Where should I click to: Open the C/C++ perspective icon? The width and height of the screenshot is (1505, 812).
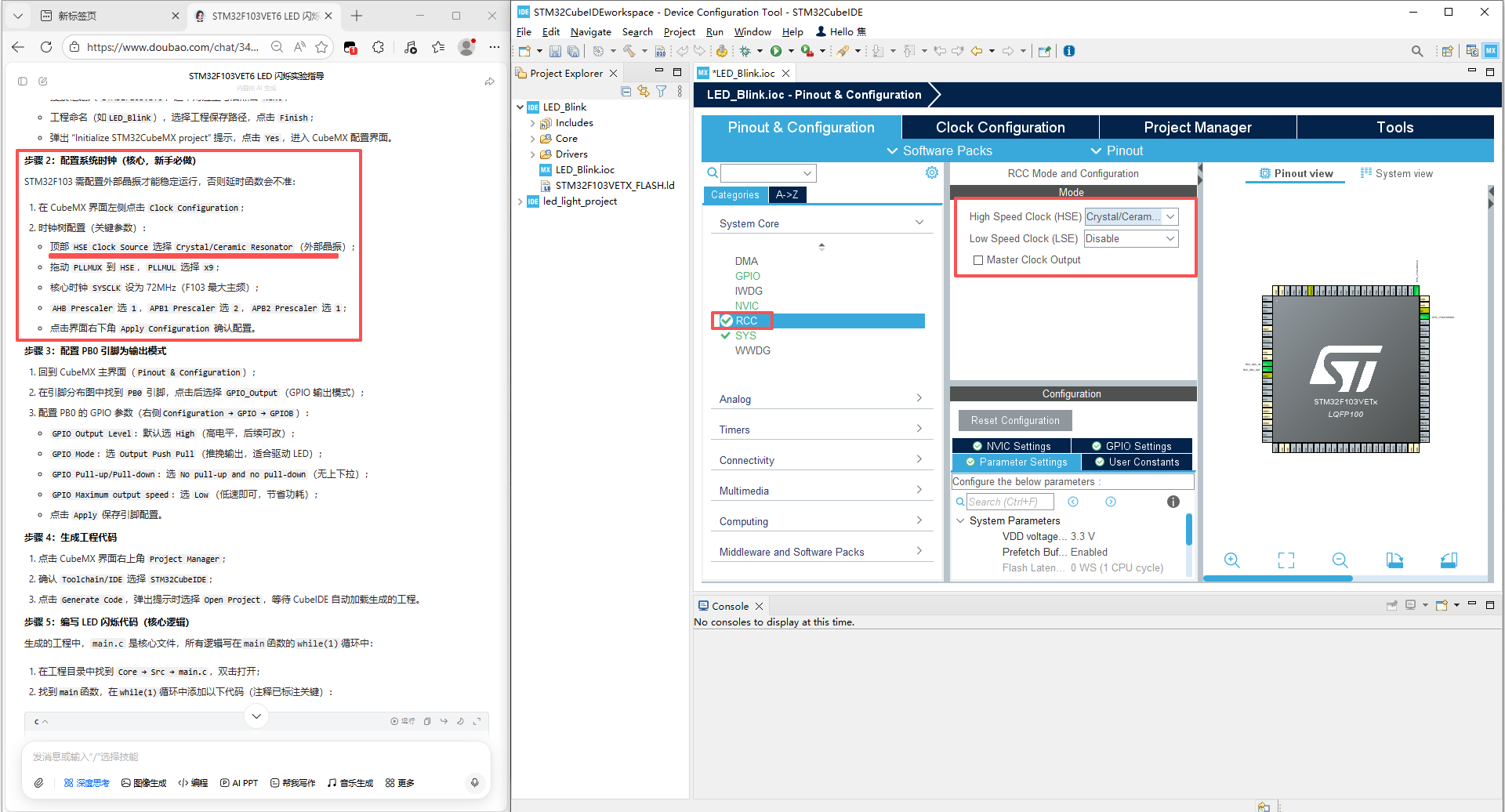tap(1472, 51)
